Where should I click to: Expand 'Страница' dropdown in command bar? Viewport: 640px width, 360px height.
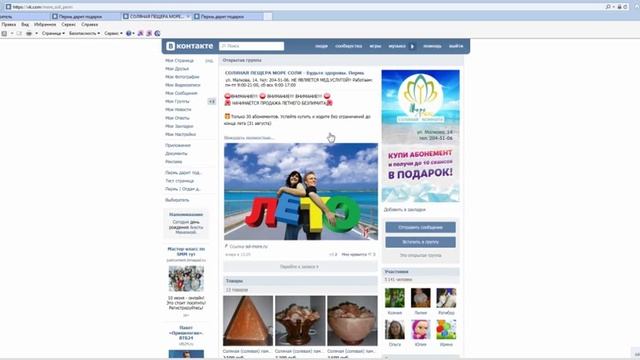click(53, 33)
